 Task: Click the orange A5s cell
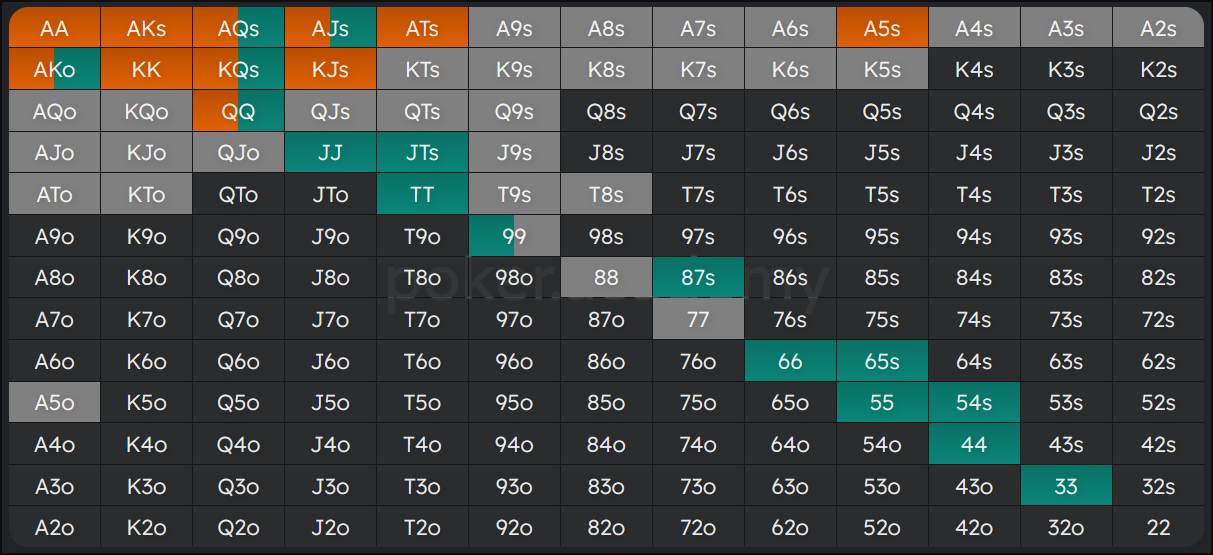click(882, 28)
